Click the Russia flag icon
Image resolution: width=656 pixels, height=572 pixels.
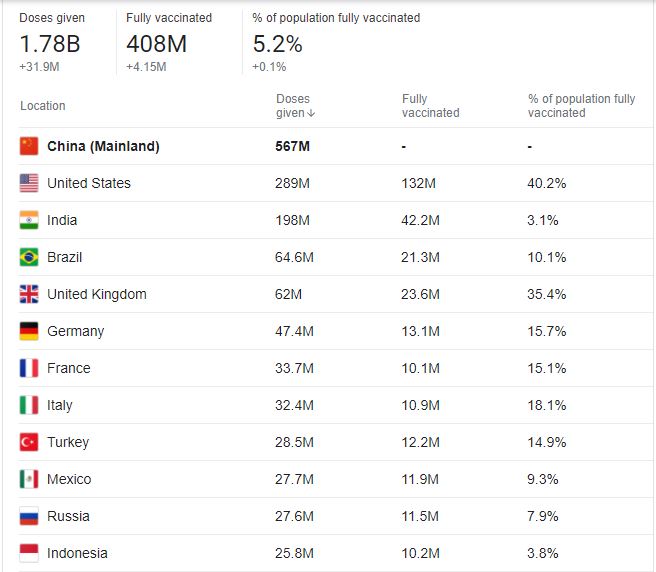click(29, 516)
